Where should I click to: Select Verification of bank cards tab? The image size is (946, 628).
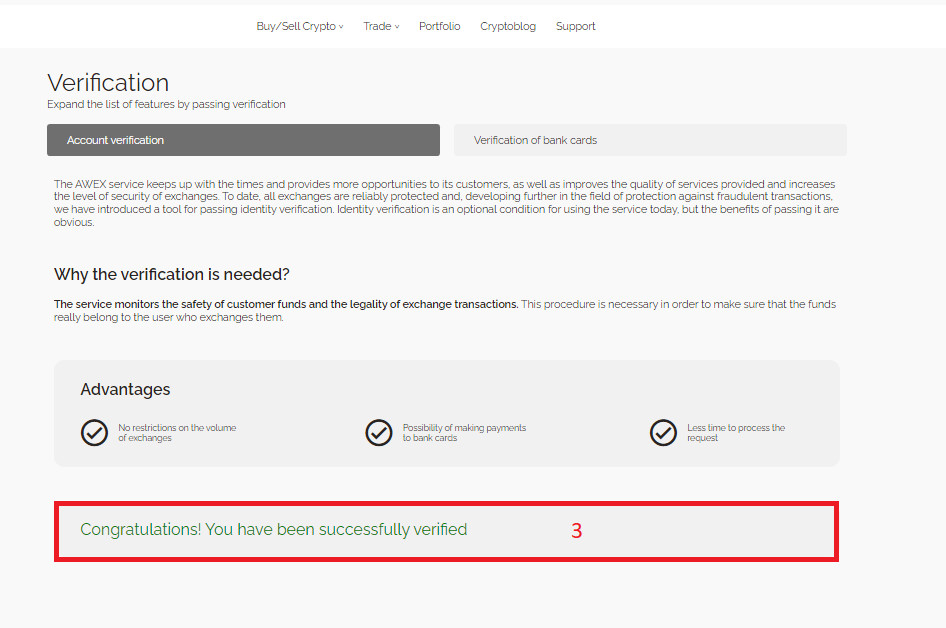[650, 140]
